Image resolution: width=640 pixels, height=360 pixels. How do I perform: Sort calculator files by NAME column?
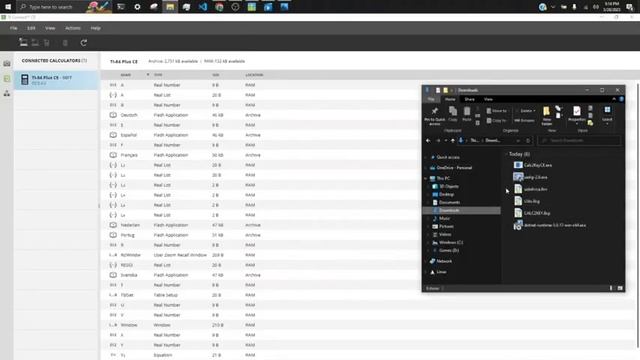(126, 75)
